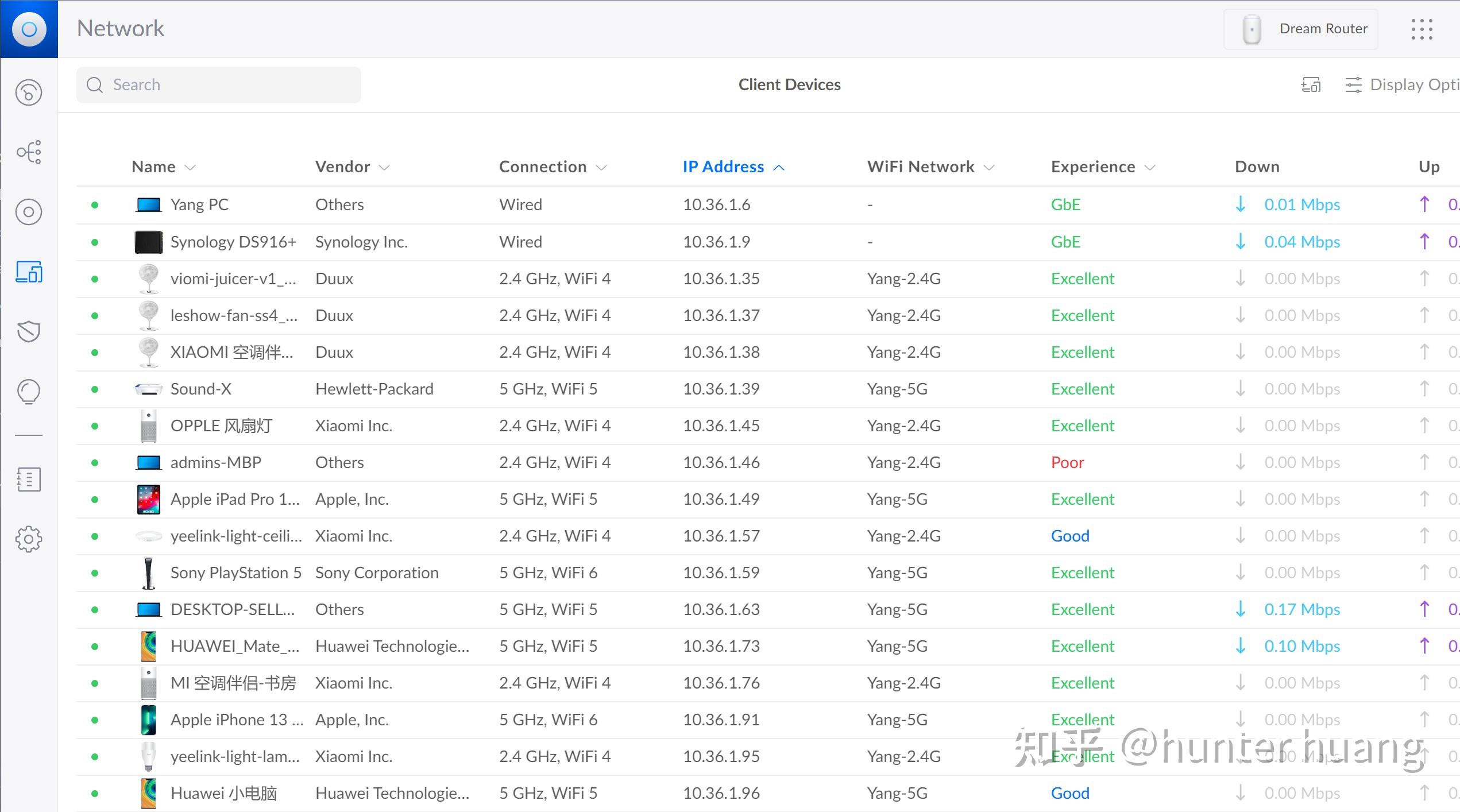The width and height of the screenshot is (1460, 812).
Task: Expand the Experience column filter
Action: pos(1150,167)
